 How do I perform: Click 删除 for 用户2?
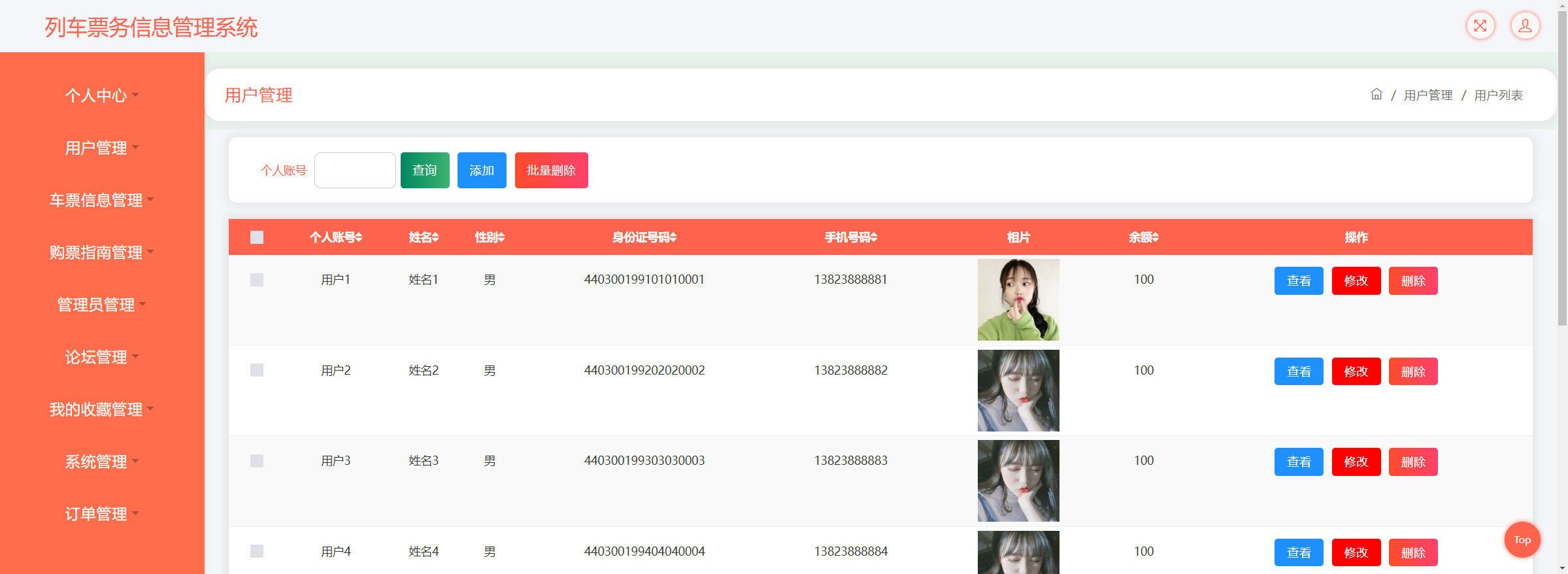(1413, 371)
